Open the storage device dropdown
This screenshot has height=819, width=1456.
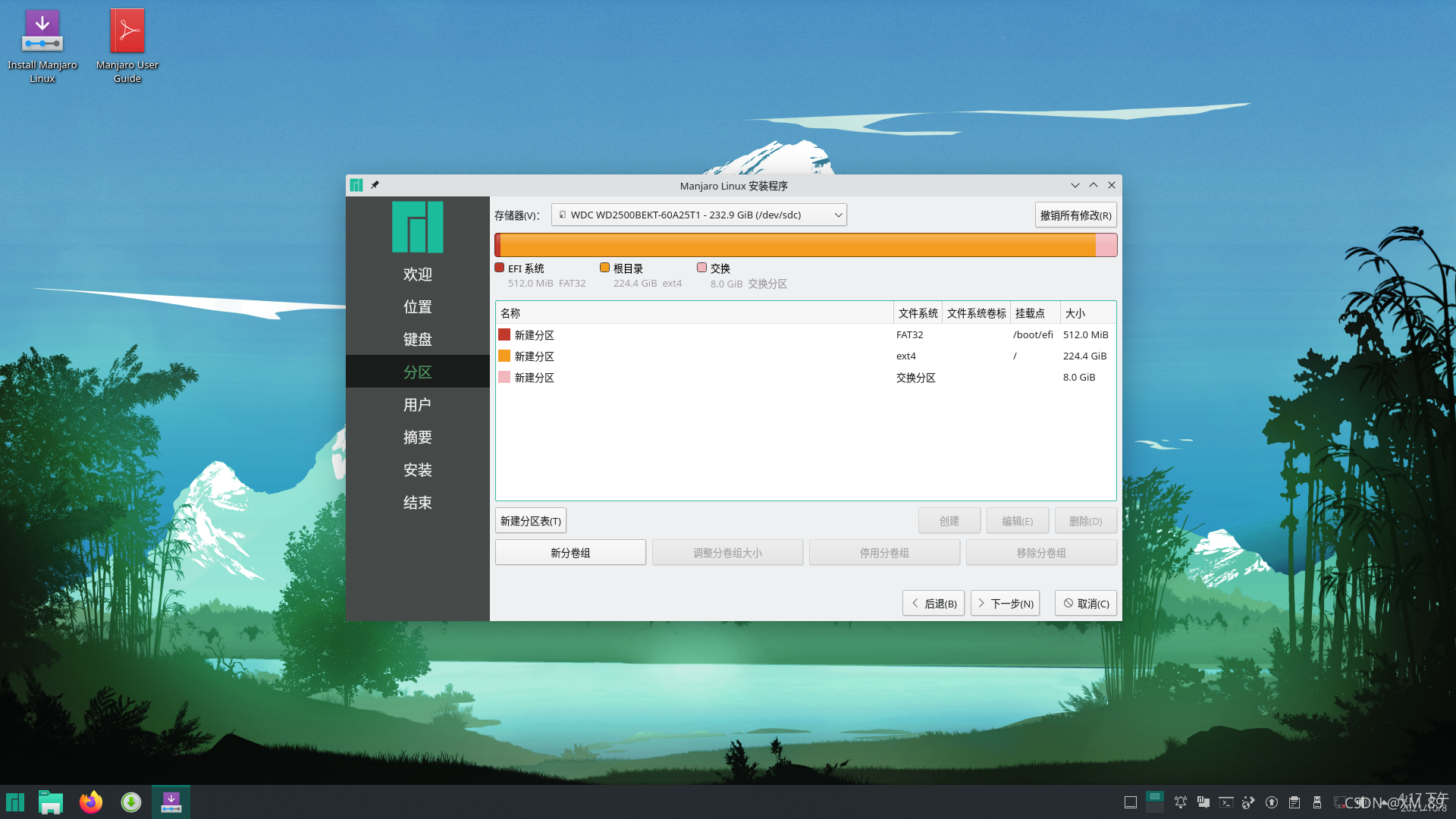point(699,215)
